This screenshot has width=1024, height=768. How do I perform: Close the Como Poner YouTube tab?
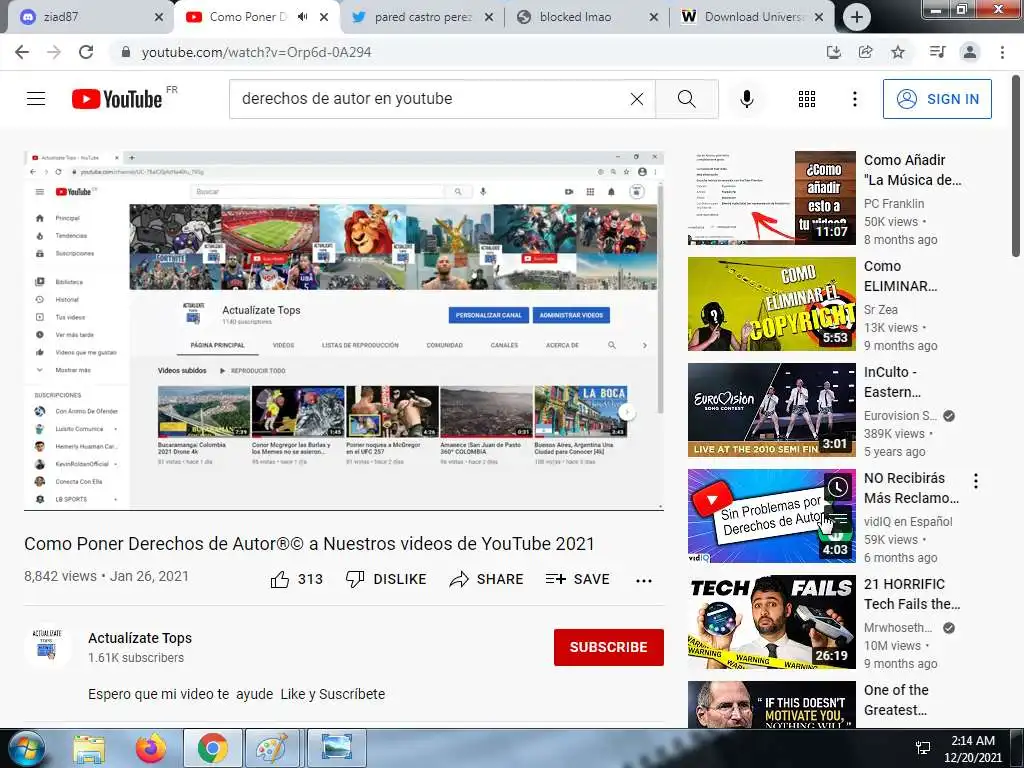click(x=324, y=18)
